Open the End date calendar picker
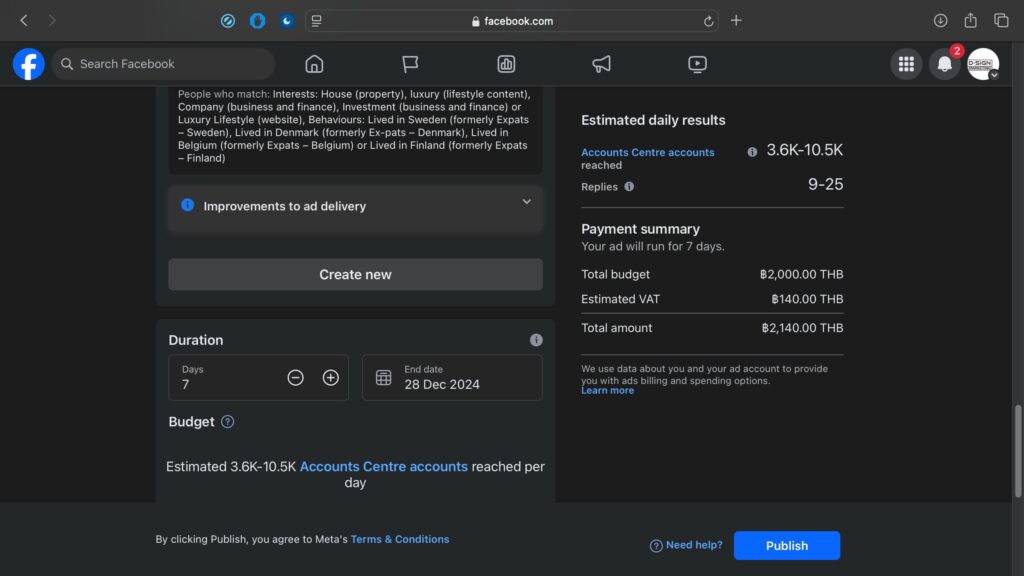Viewport: 1024px width, 576px height. [452, 377]
